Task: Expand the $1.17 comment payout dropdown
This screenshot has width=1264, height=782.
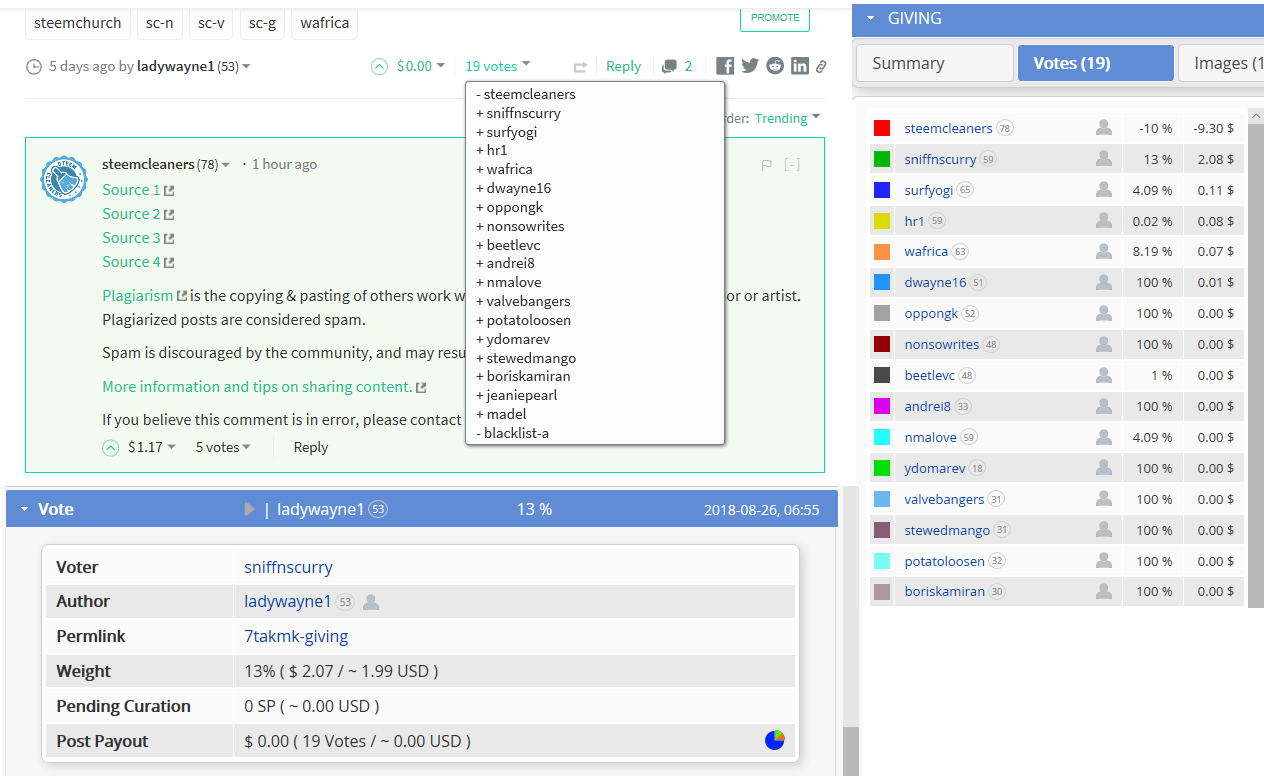Action: point(152,447)
